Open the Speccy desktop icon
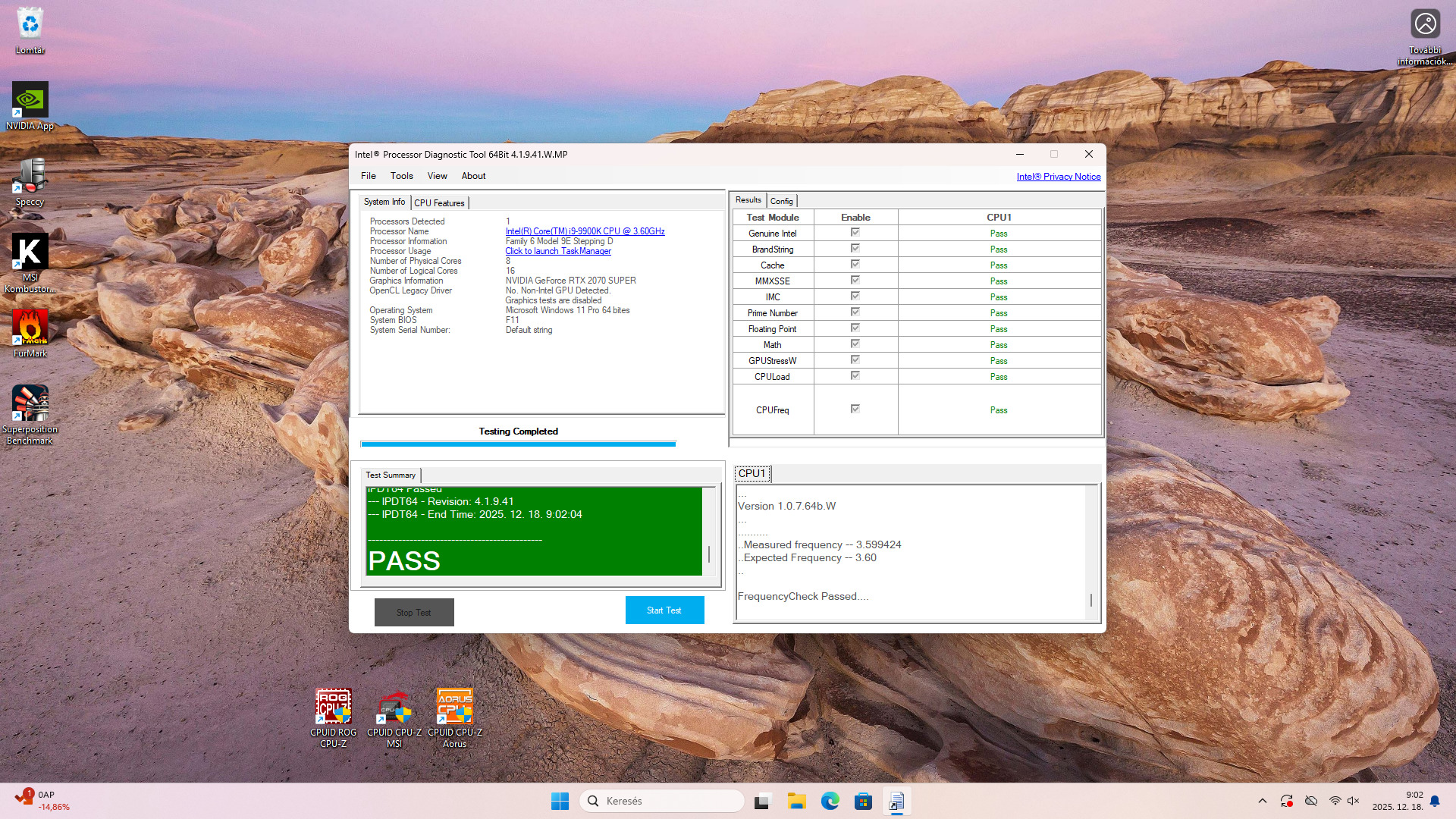 point(30,177)
